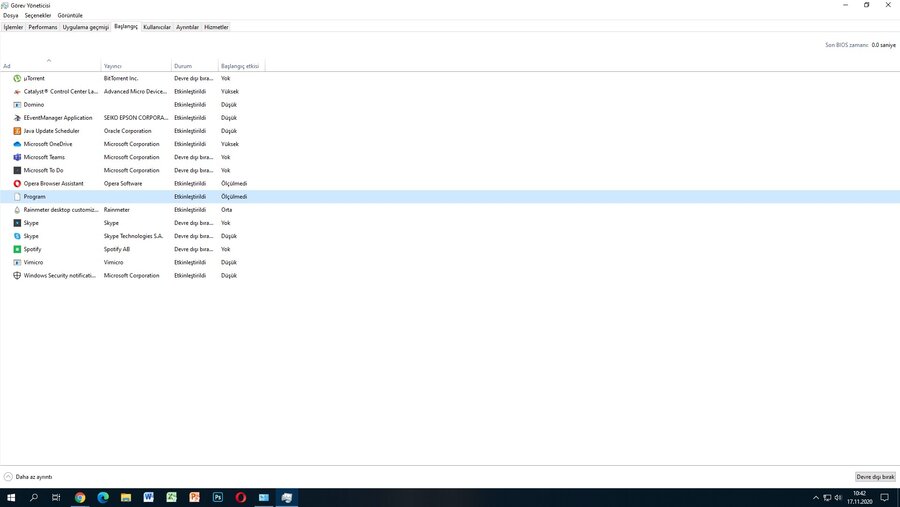Click the EEventManager Application icon
The height and width of the screenshot is (507, 900).
pyautogui.click(x=17, y=118)
